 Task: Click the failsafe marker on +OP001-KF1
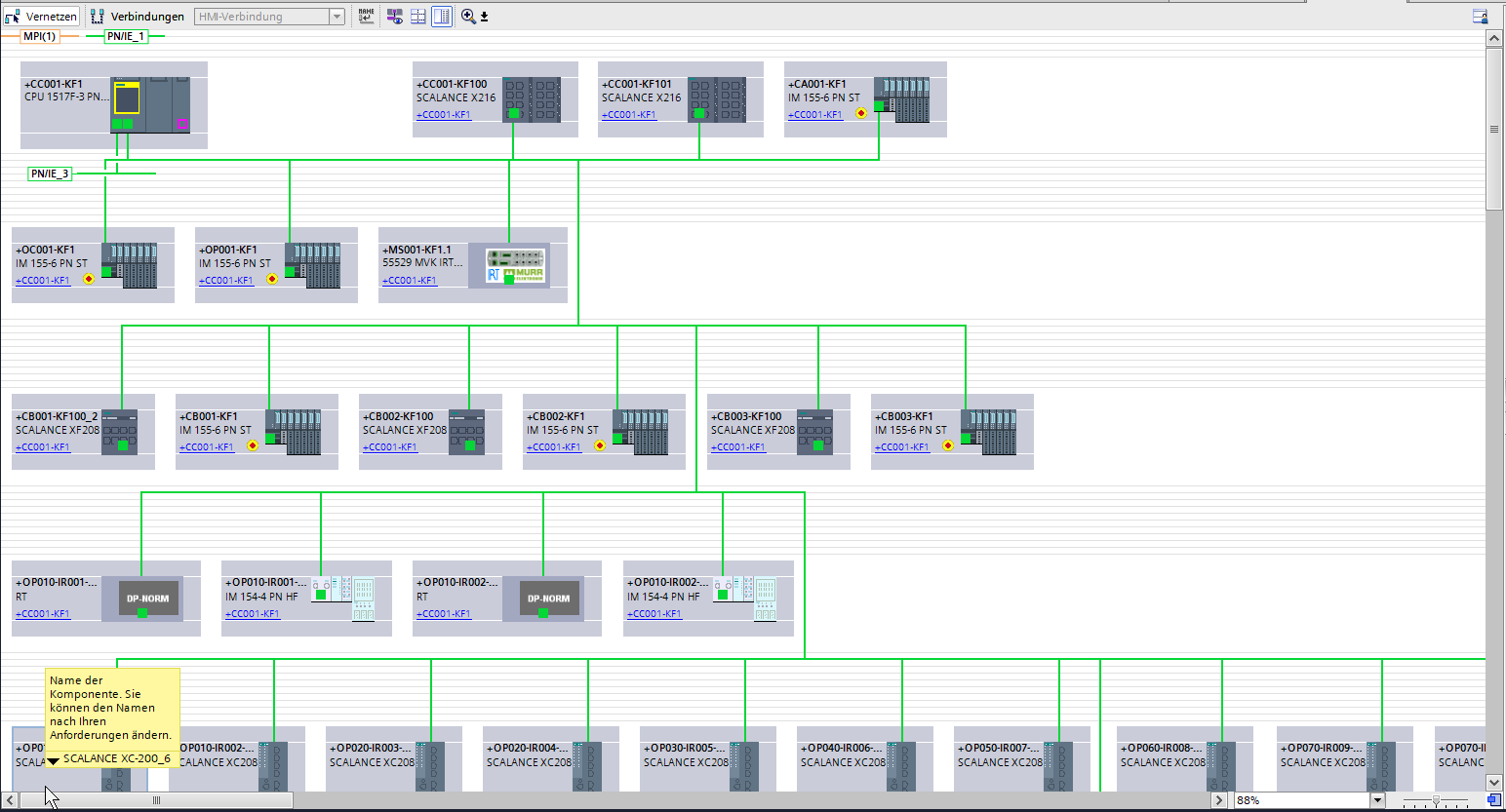pyautogui.click(x=272, y=279)
